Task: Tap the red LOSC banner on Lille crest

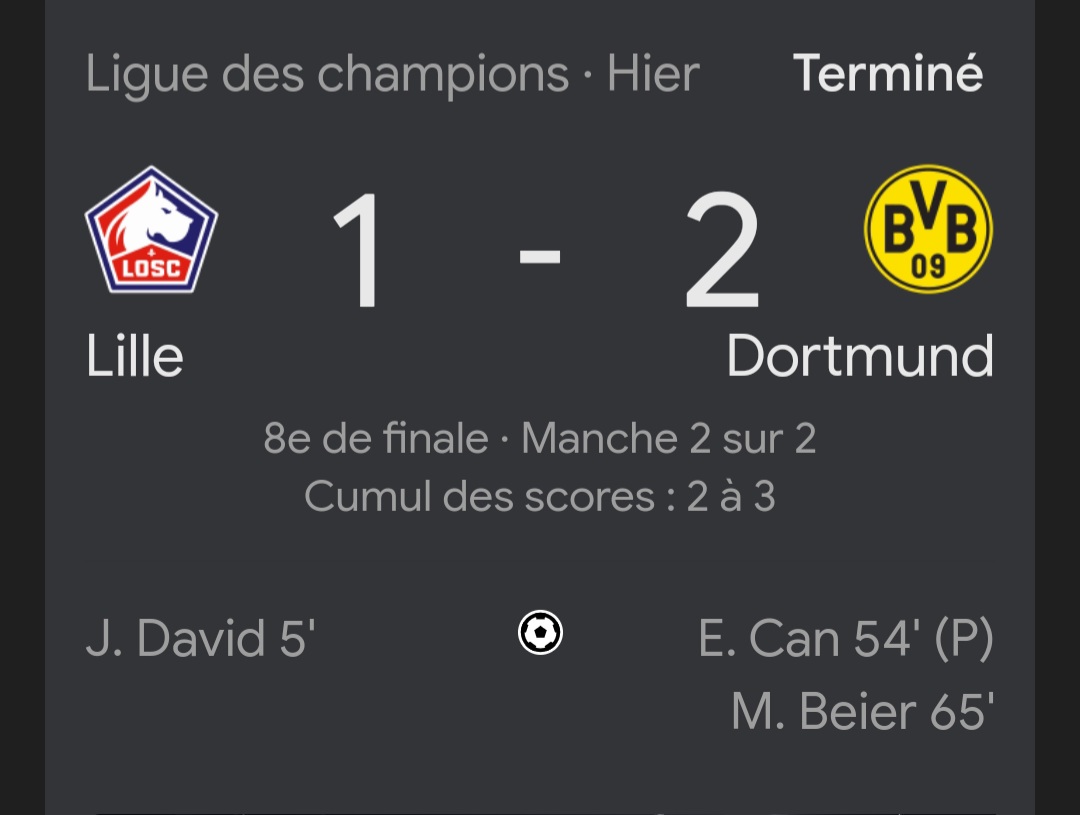Action: pos(151,267)
